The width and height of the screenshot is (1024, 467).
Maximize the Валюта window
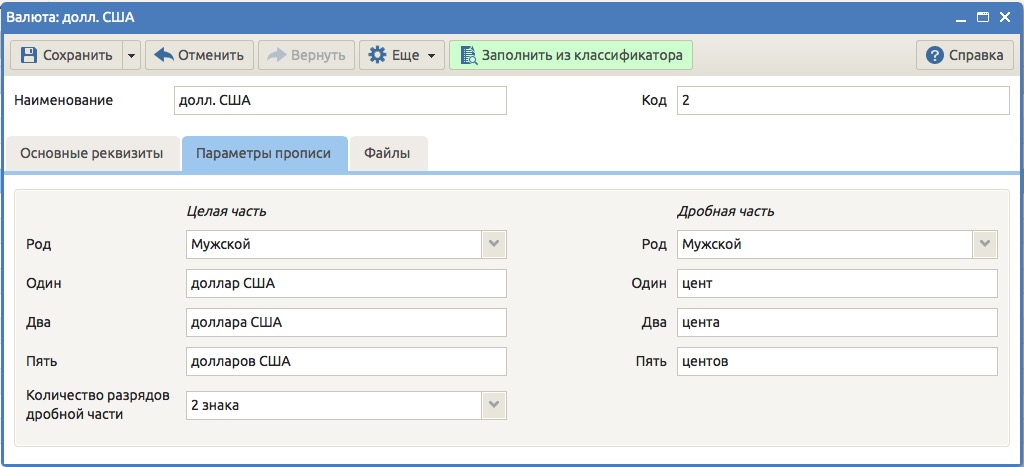point(982,18)
